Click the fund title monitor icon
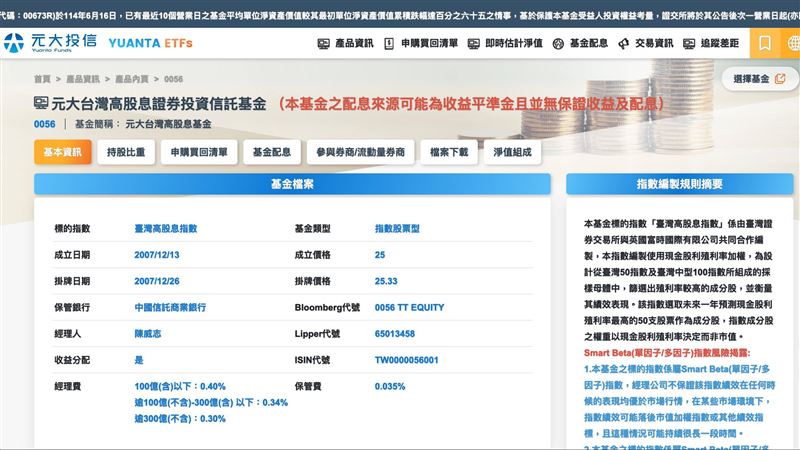Screen dimensions: 800x450 point(41,103)
